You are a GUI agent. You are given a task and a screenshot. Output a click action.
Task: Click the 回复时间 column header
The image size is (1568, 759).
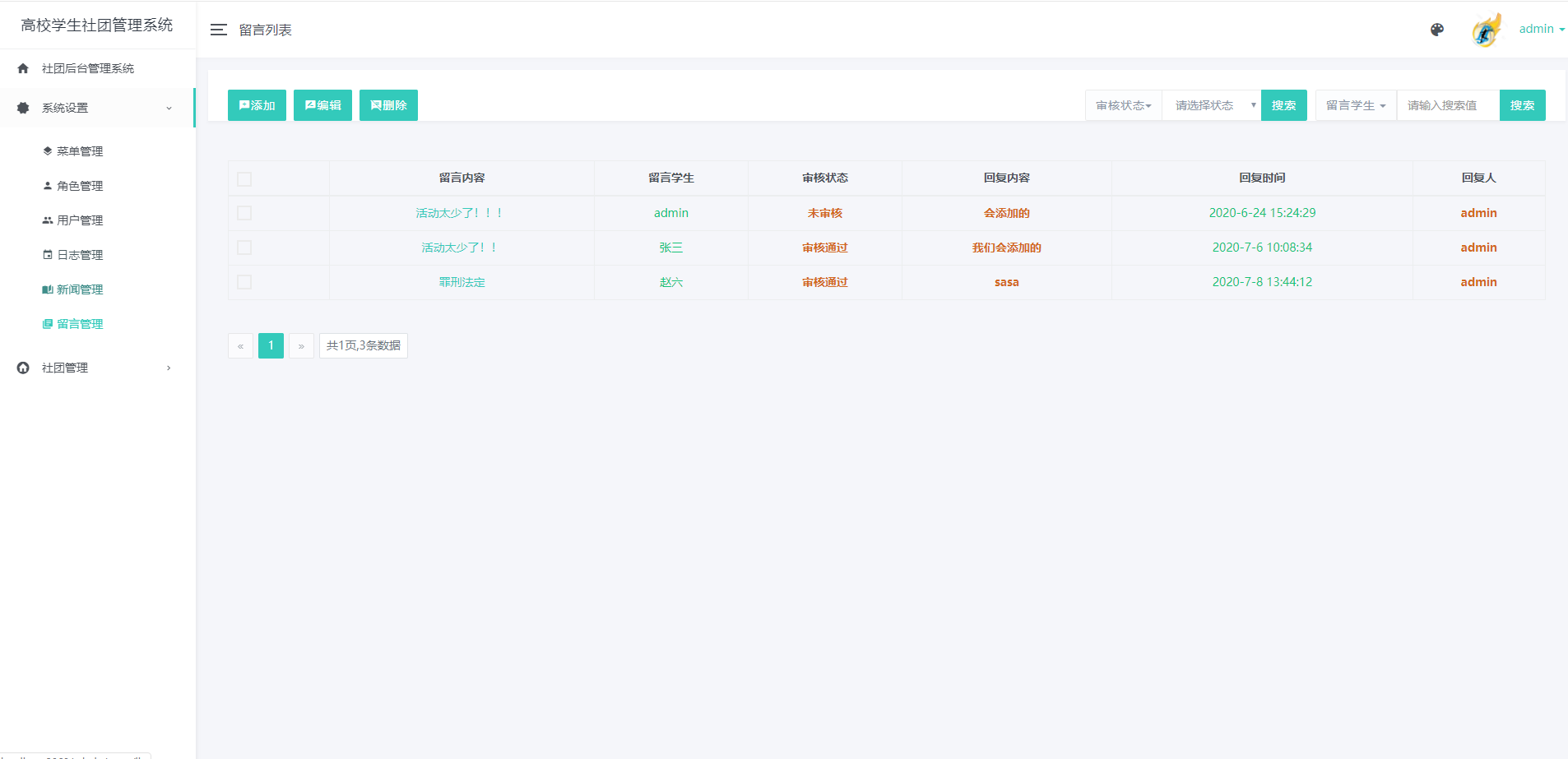tap(1262, 178)
